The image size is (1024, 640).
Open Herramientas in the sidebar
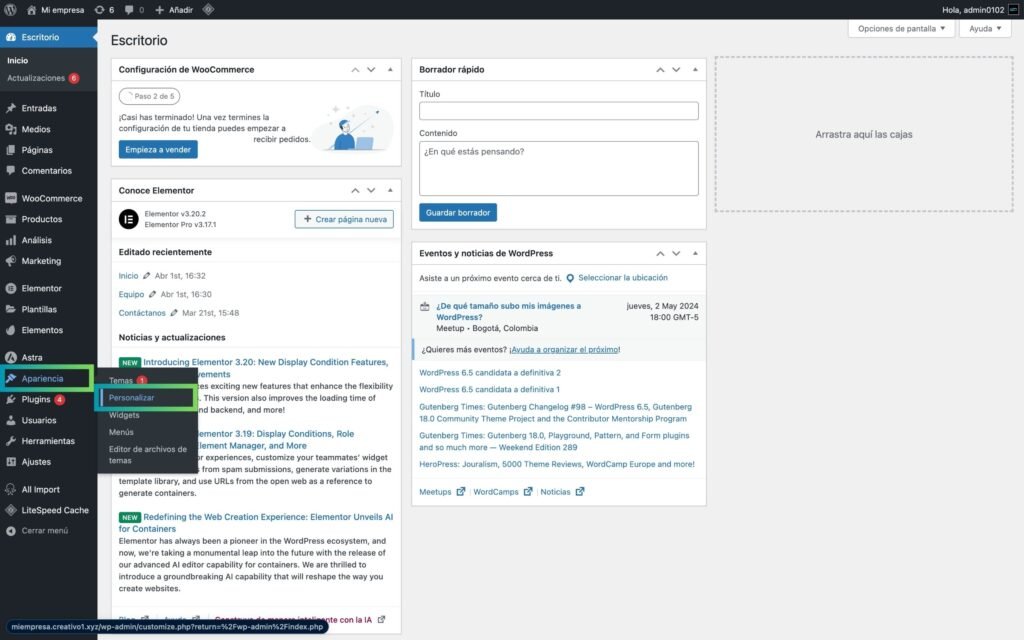click(x=48, y=441)
